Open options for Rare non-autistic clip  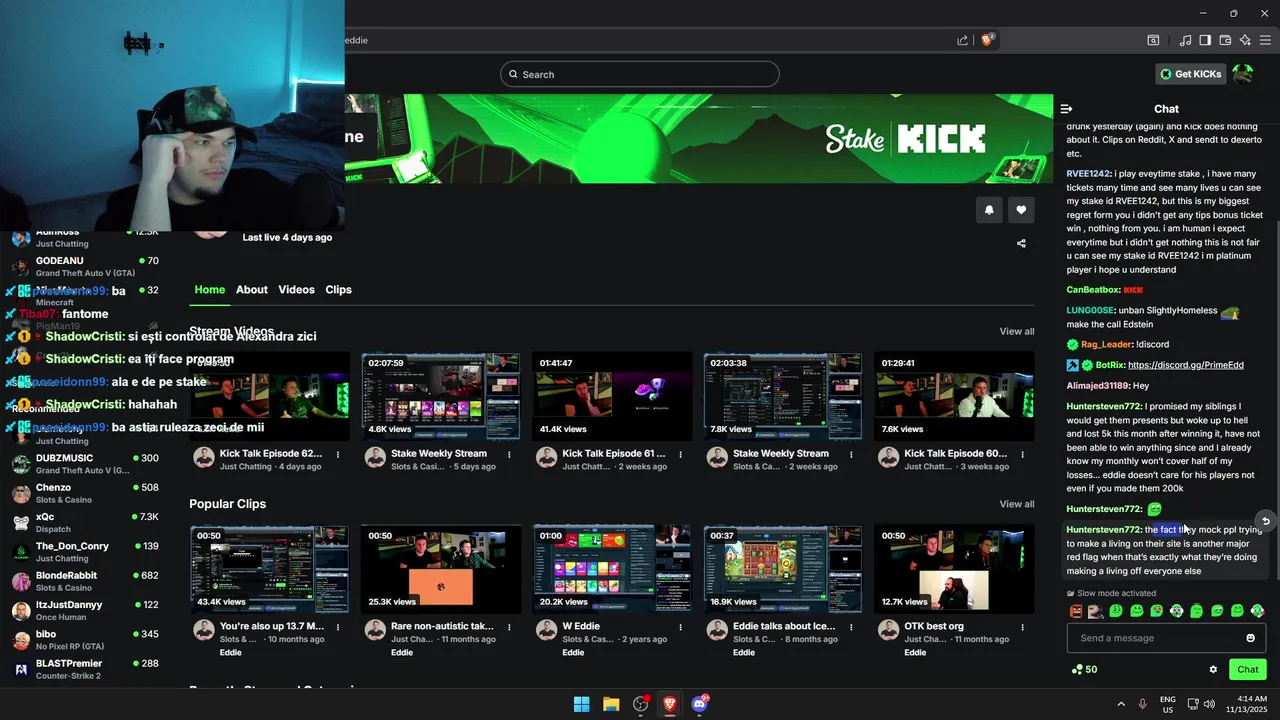click(x=509, y=627)
